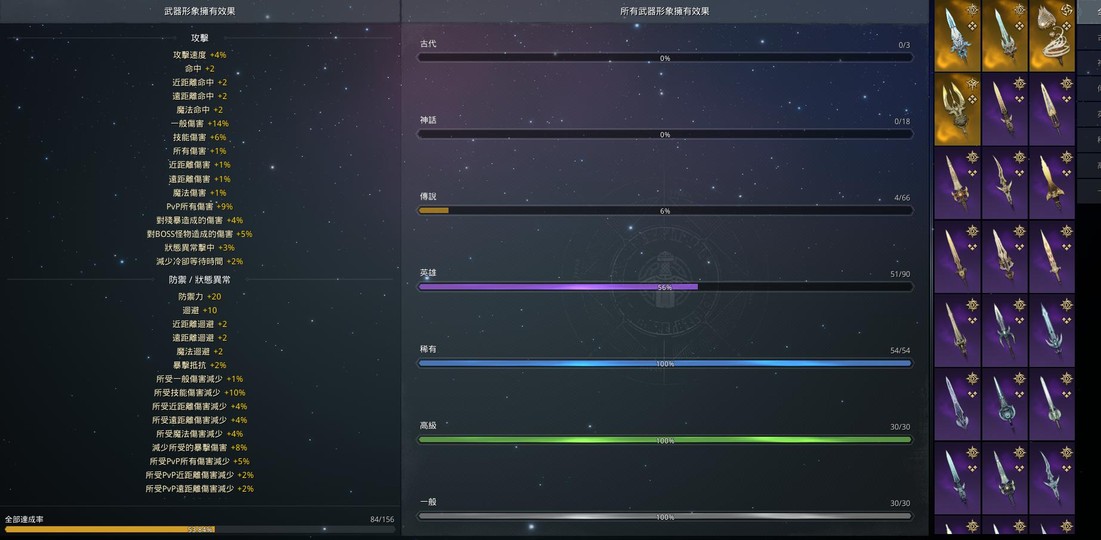Click the 防禦 / 狀態異常 section heading
Screen dimensions: 1101x540
(200, 280)
